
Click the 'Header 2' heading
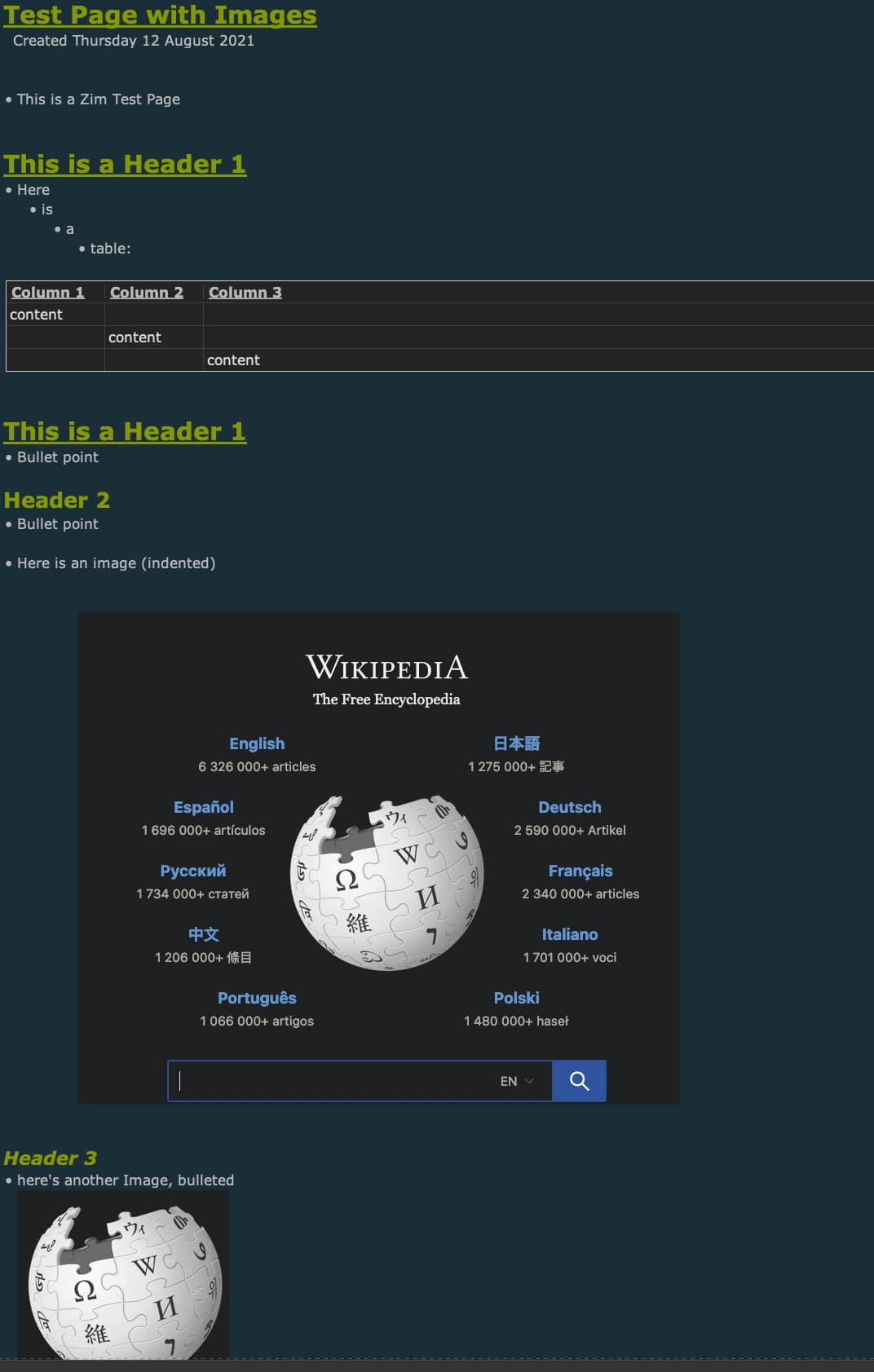(x=57, y=500)
